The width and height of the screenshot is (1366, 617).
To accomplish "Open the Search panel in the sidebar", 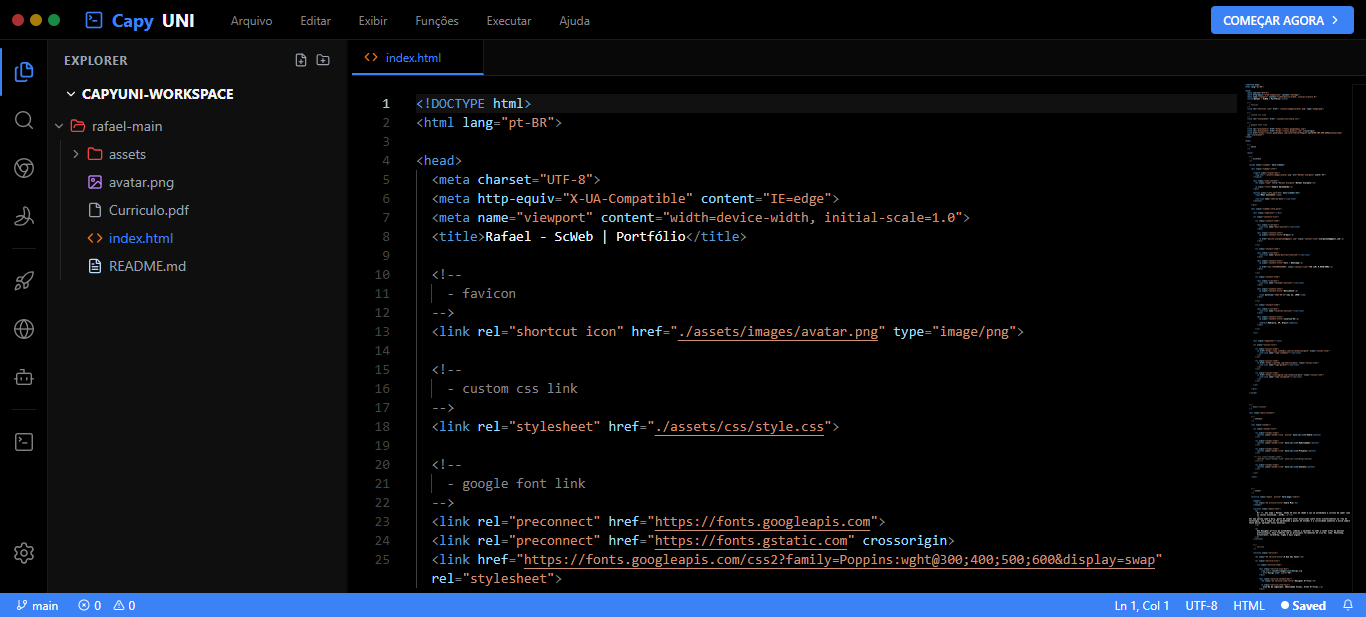I will 24,120.
